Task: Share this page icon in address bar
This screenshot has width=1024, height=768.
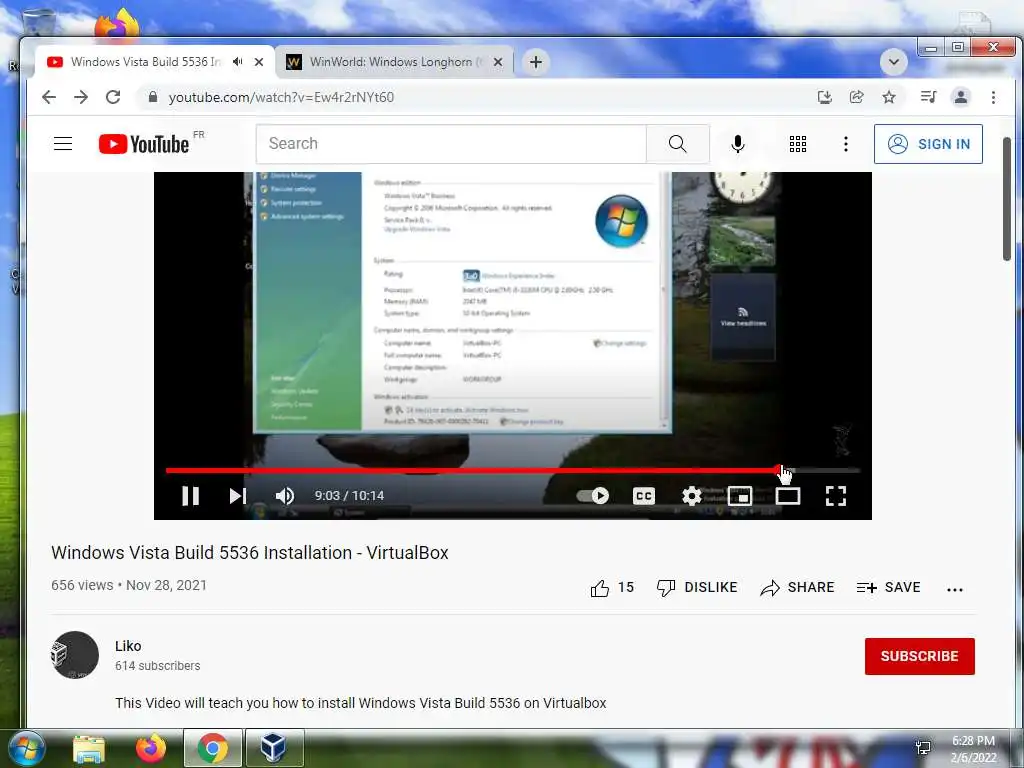Action: pyautogui.click(x=857, y=97)
